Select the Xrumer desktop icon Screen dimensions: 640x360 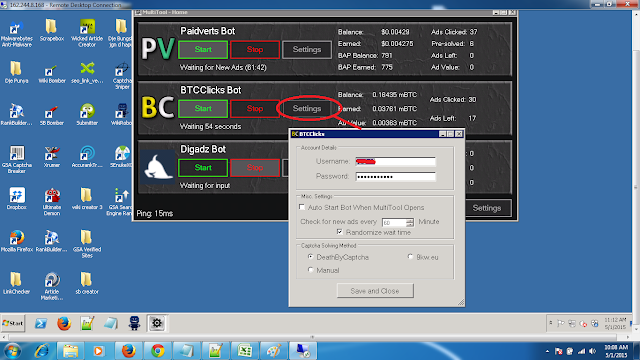tap(51, 157)
